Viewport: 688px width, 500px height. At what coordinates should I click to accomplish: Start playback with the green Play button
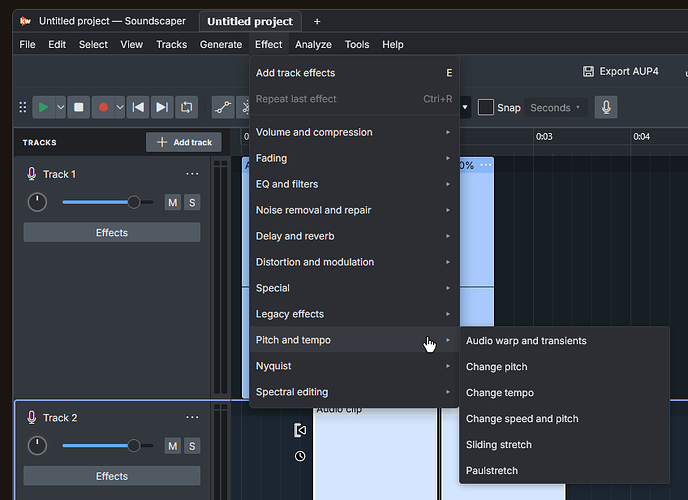(x=43, y=107)
